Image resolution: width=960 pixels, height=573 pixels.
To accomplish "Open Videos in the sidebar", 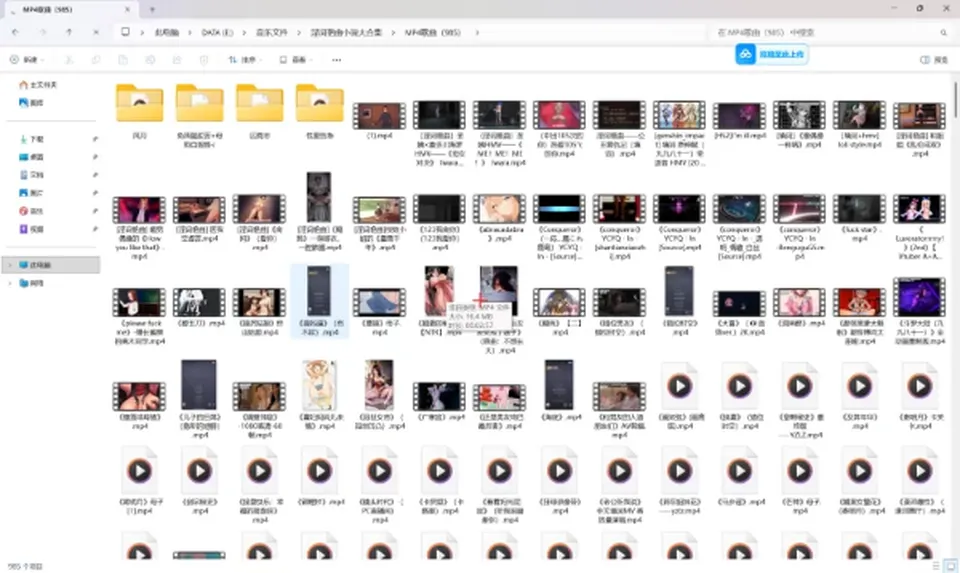I will (32, 229).
